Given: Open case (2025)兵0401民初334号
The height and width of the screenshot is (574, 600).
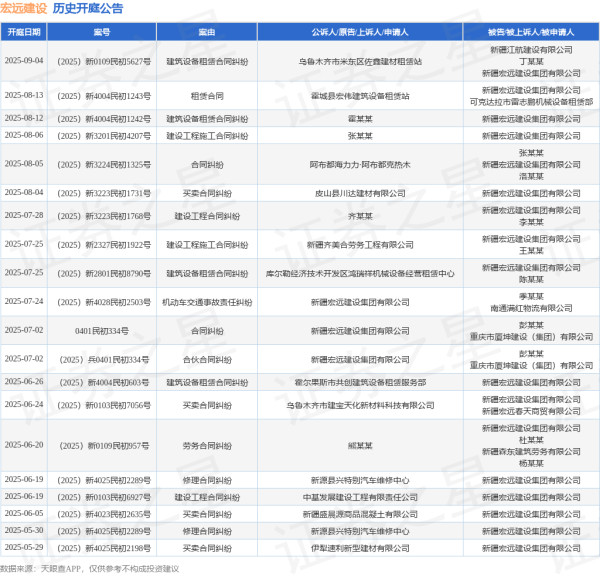Looking at the screenshot, I should (x=102, y=359).
